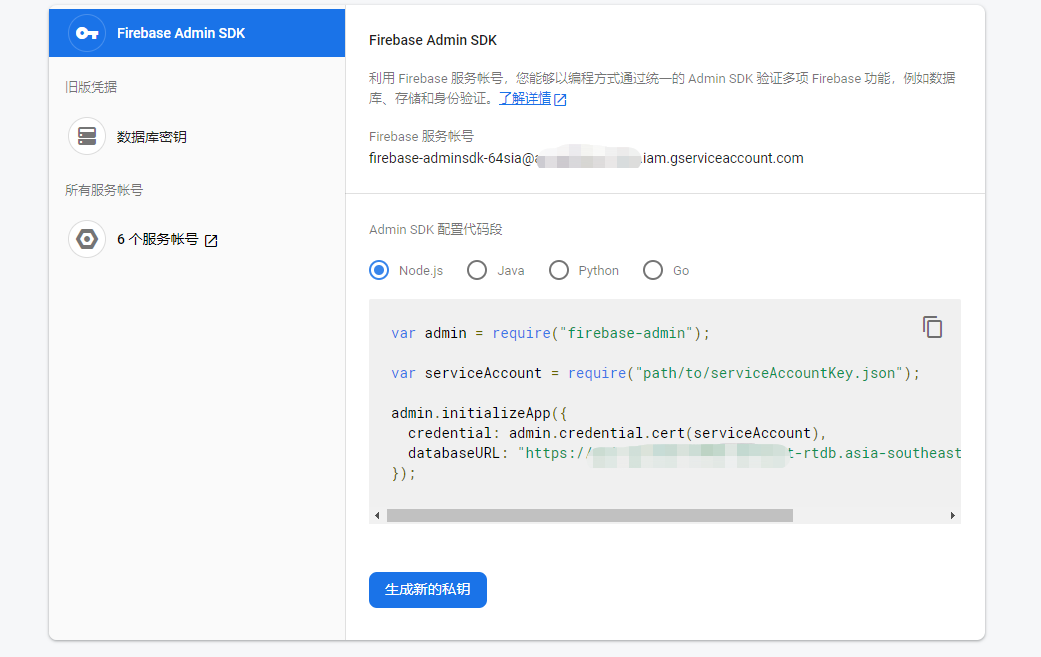
Task: Click the code scrollbar right arrow
Action: [953, 516]
